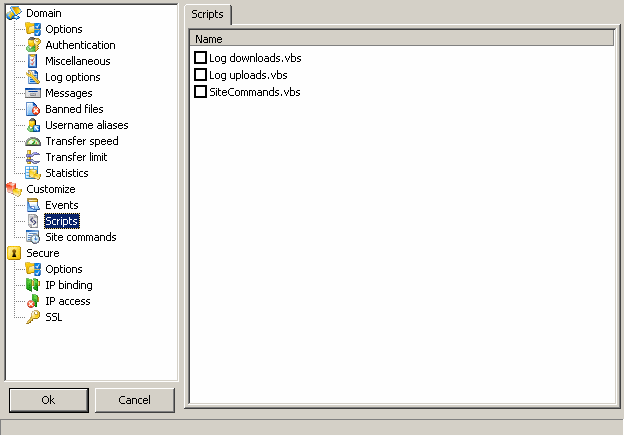This screenshot has height=436, width=624.
Task: Click the IP binding green flags icon
Action: 33,285
